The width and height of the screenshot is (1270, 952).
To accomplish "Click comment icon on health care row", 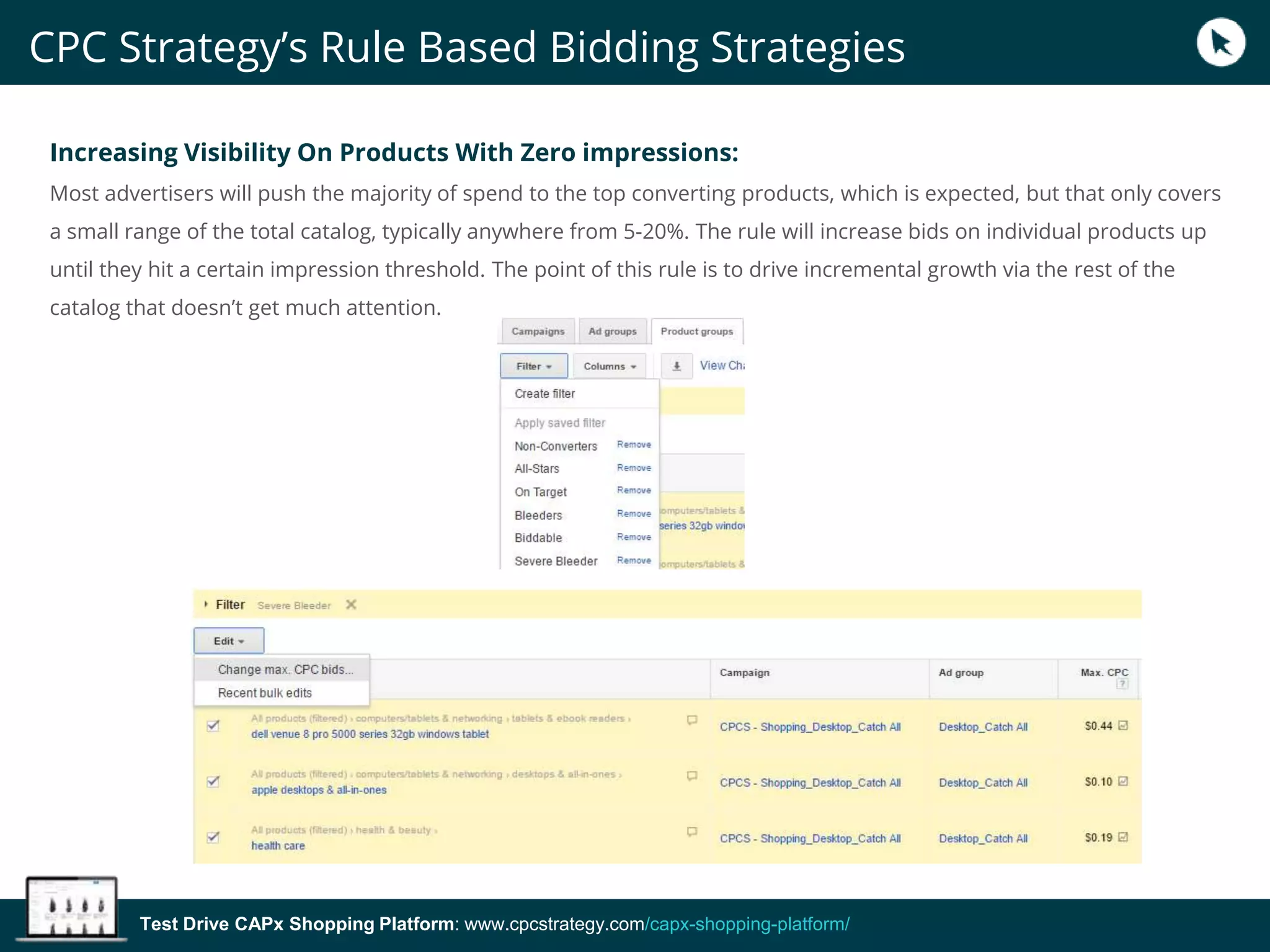I will point(692,832).
